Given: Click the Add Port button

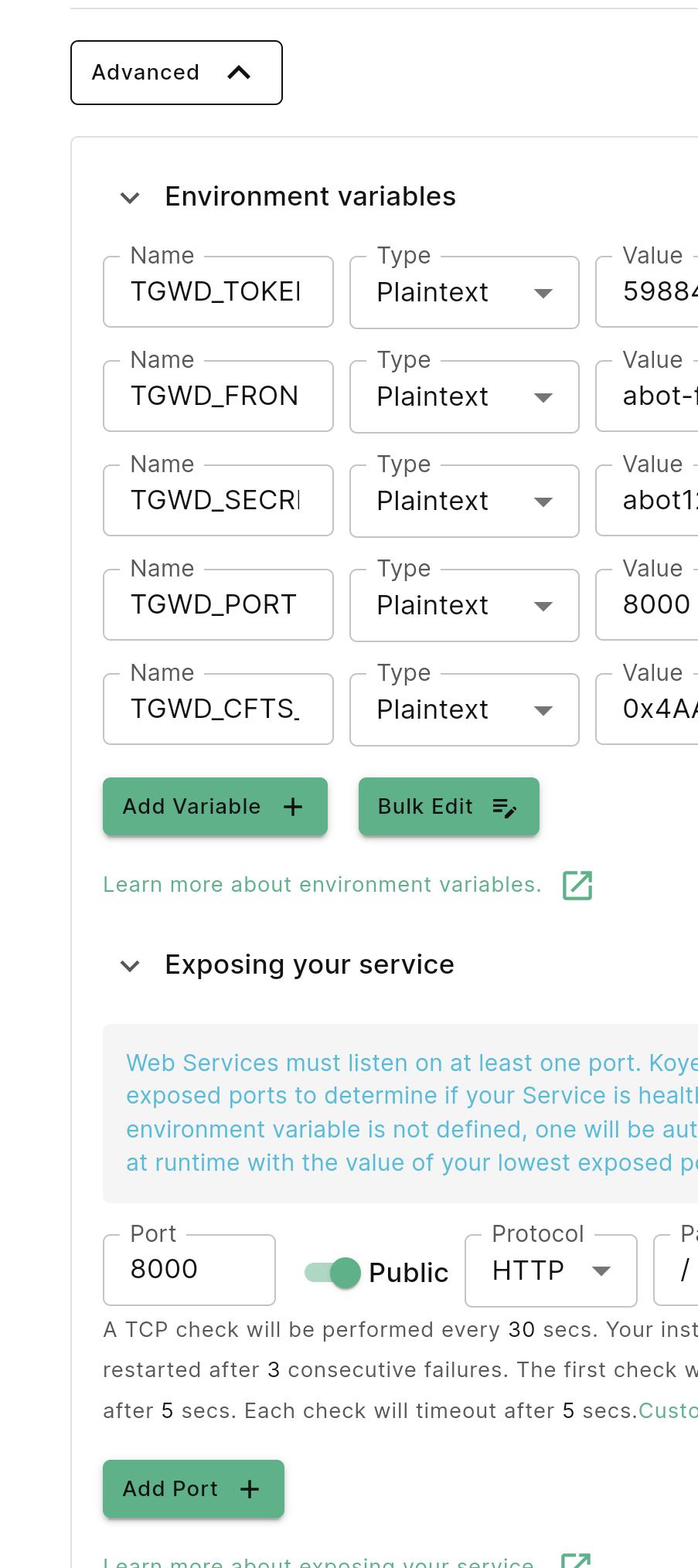Looking at the screenshot, I should (193, 1489).
